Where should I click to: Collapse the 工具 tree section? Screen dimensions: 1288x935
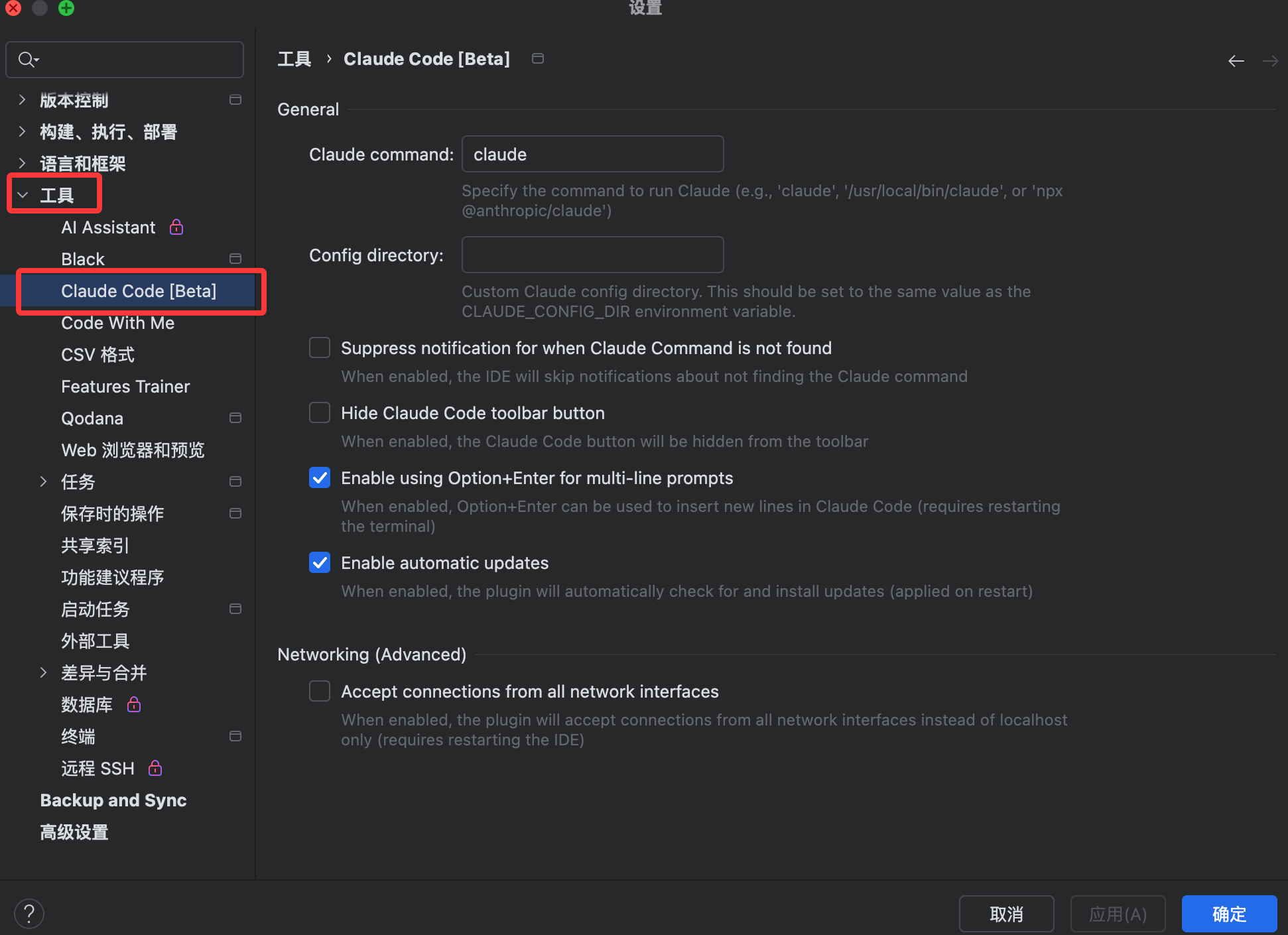[x=23, y=195]
